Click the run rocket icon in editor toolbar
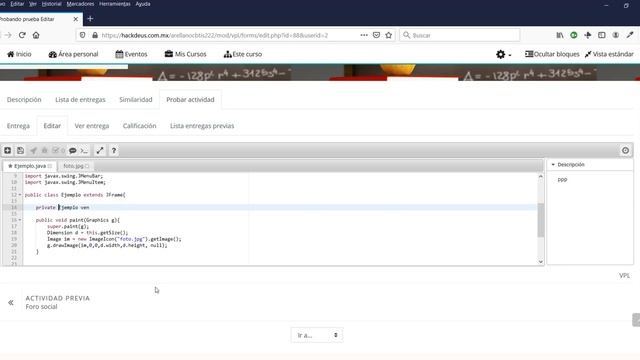The width and height of the screenshot is (640, 360). 33,151
